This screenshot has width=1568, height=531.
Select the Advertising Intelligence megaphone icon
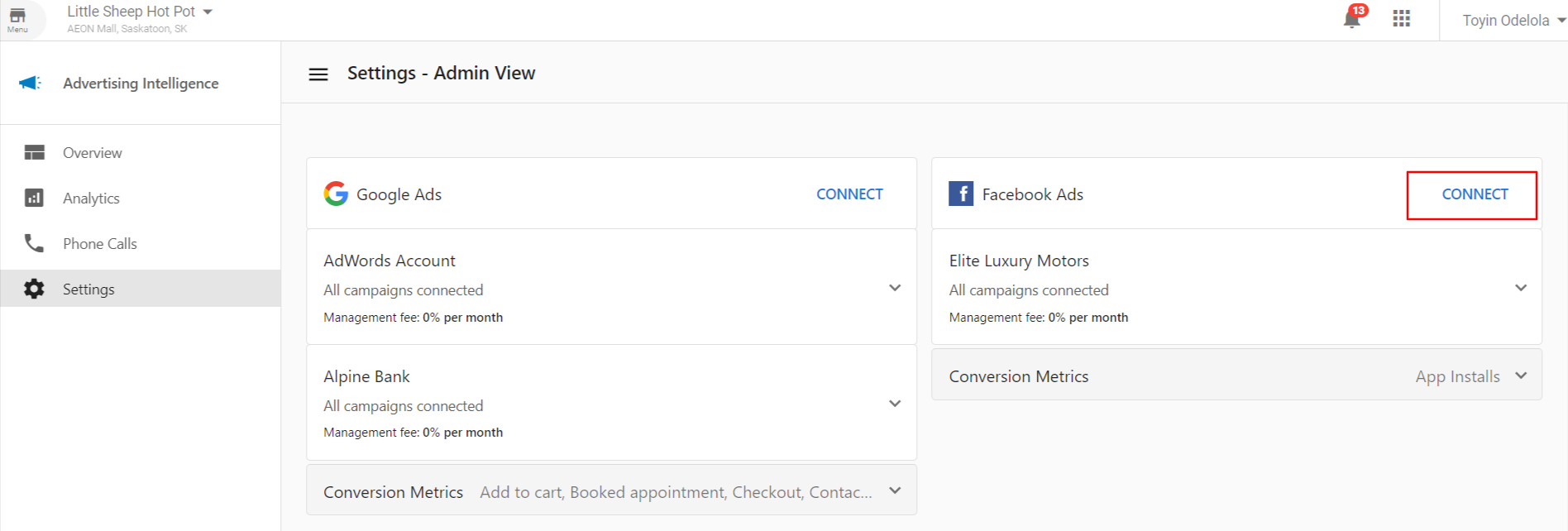29,83
